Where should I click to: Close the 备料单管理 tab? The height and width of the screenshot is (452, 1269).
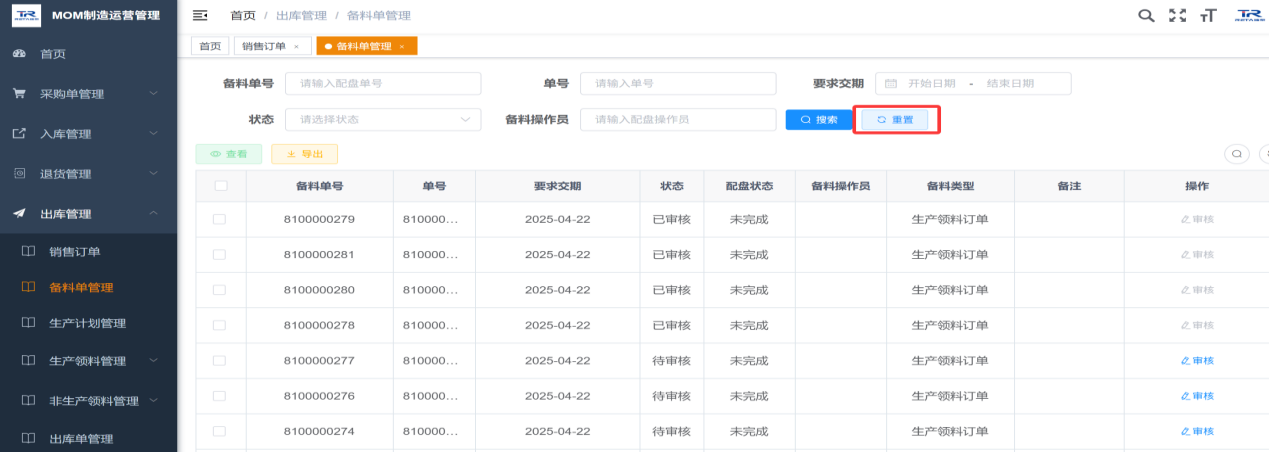tap(402, 46)
